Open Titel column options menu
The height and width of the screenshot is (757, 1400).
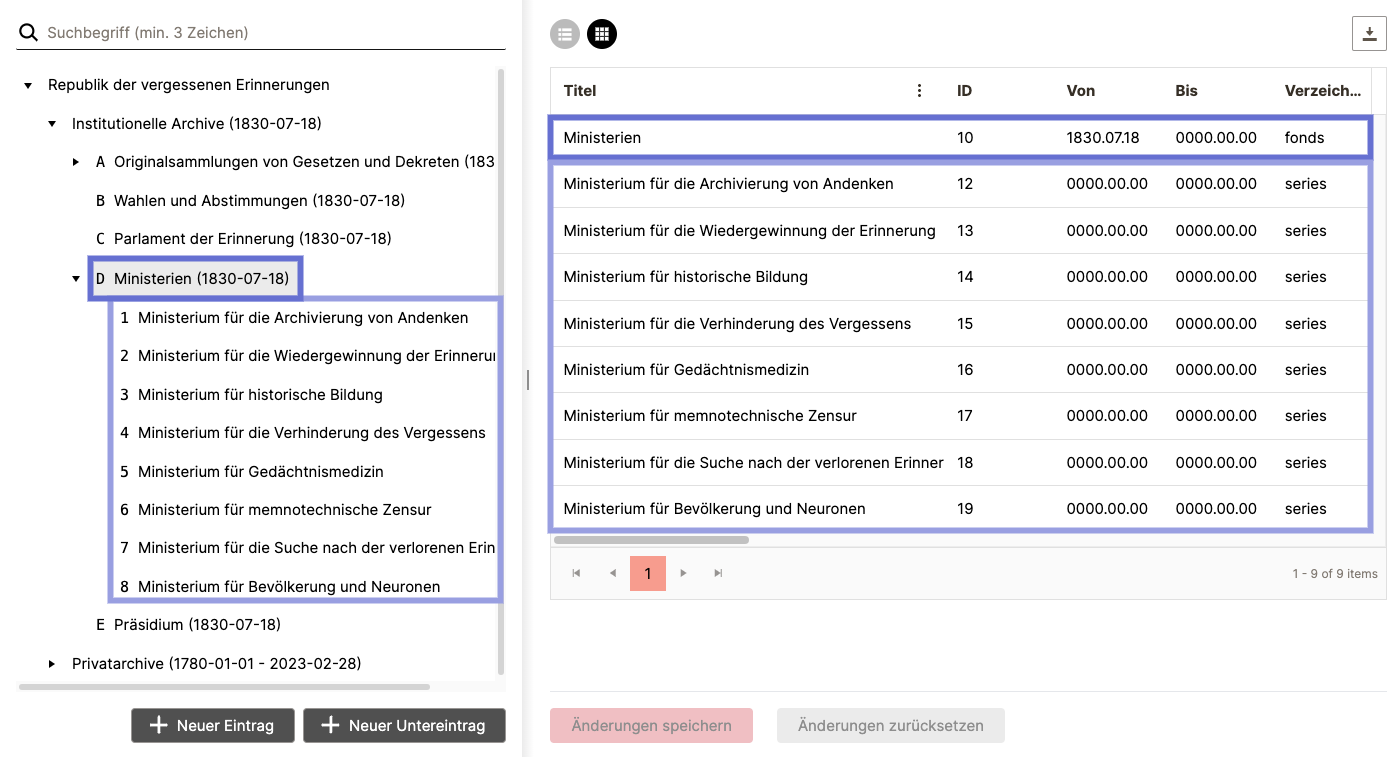920,91
